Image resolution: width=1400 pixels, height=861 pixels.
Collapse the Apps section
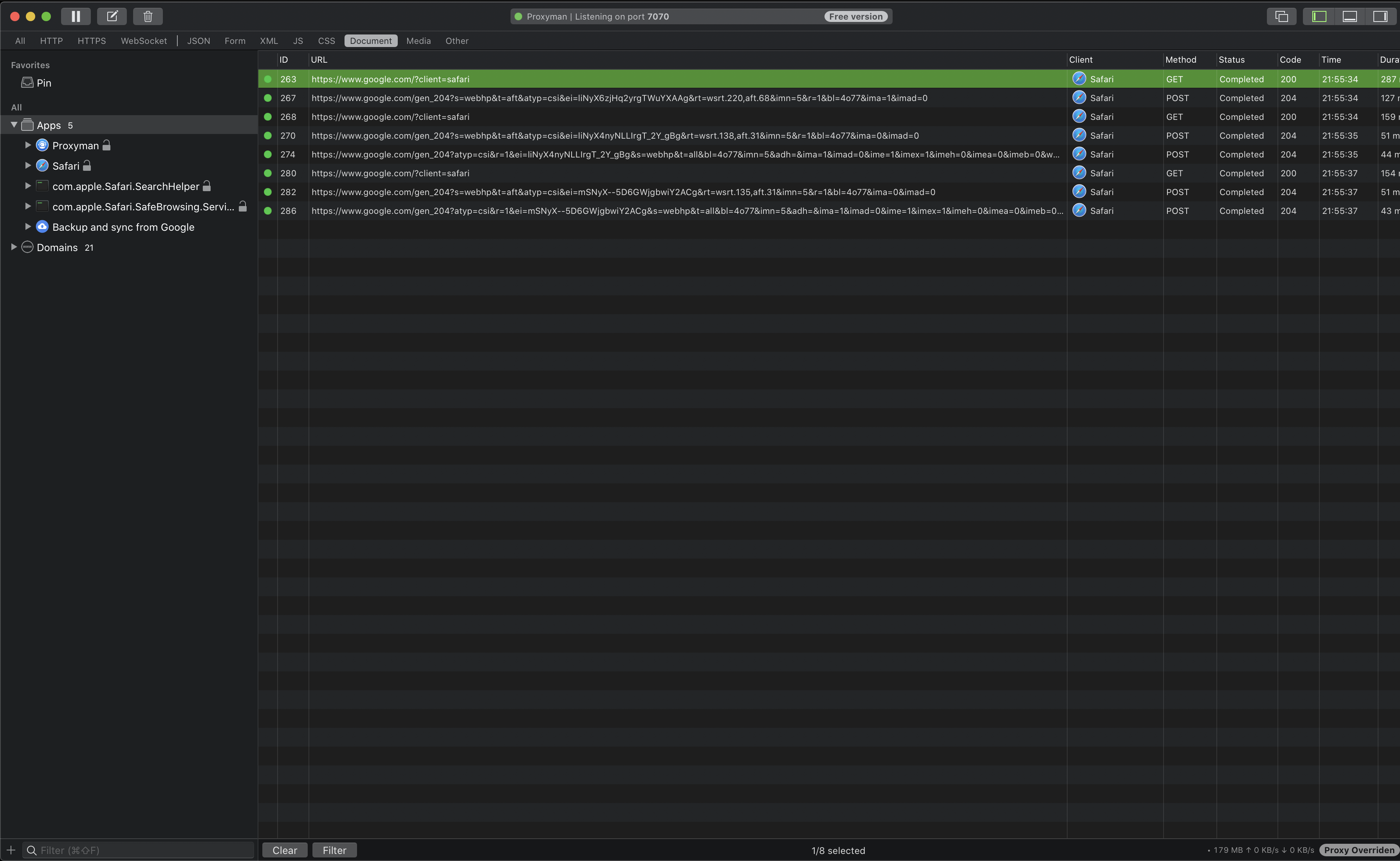14,125
